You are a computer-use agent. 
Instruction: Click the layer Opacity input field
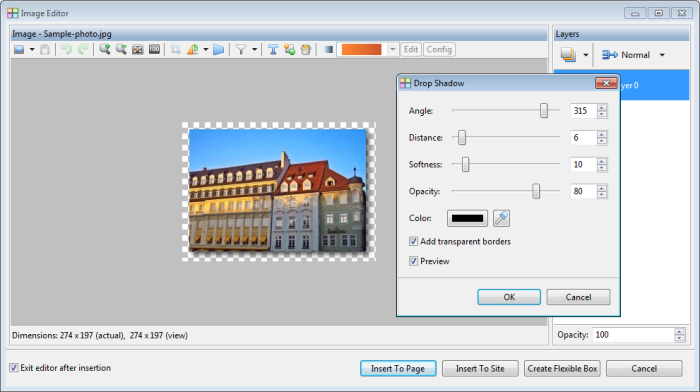[633, 335]
